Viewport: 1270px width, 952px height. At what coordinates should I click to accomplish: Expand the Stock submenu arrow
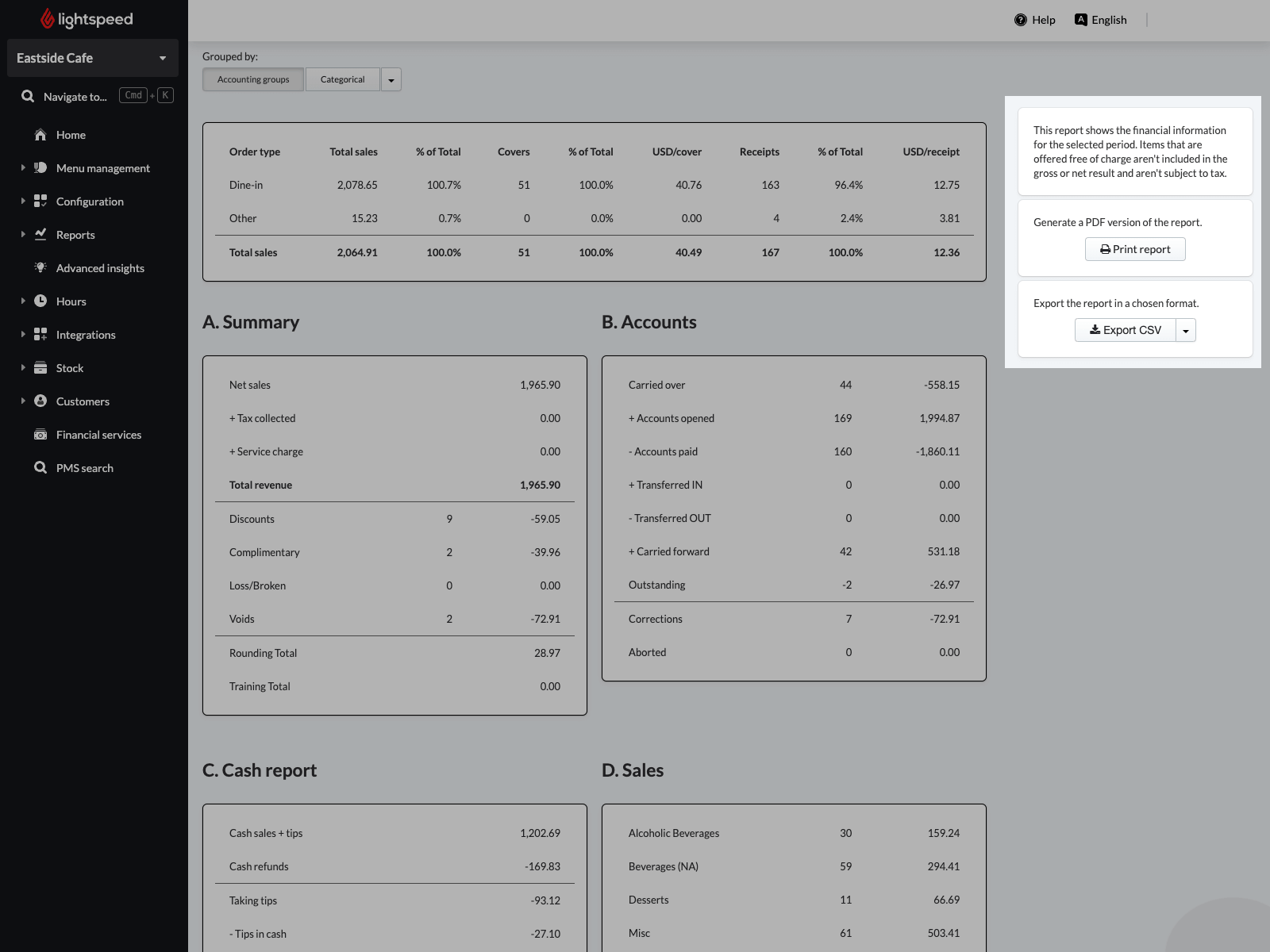coord(23,368)
